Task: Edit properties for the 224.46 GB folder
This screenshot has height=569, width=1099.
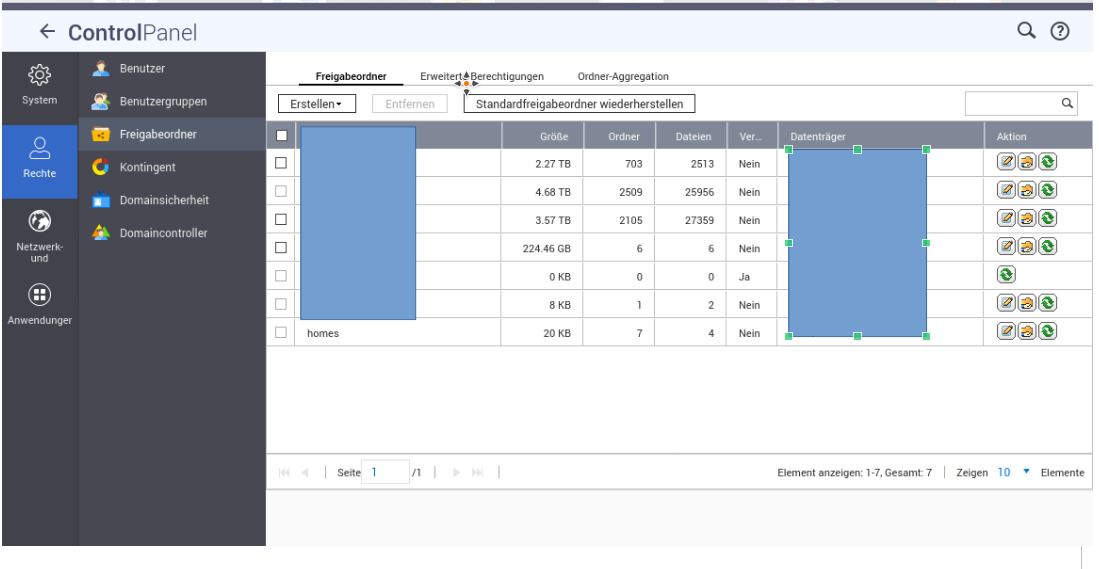Action: coord(1006,247)
